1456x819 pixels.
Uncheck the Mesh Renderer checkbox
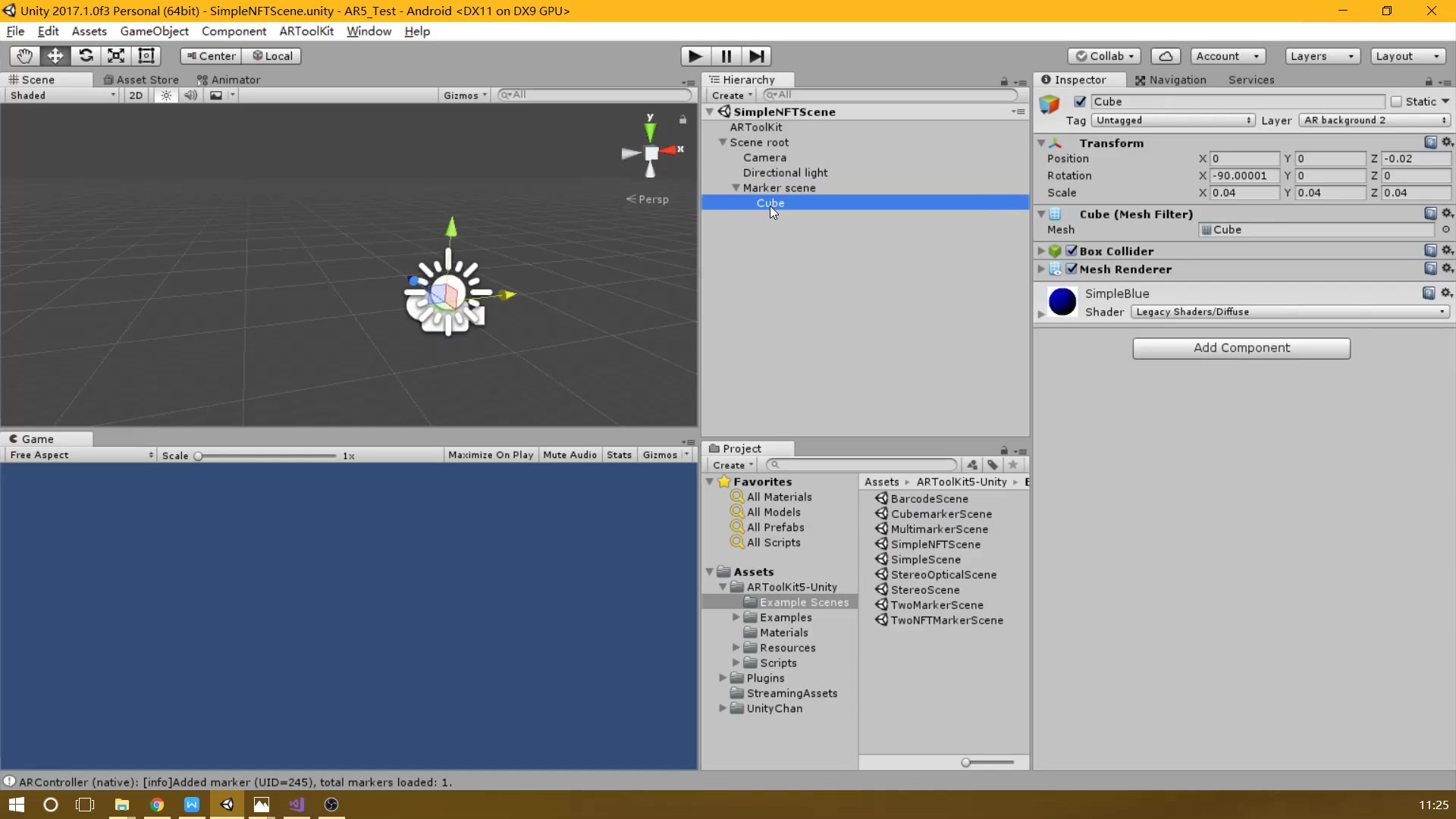tap(1072, 269)
